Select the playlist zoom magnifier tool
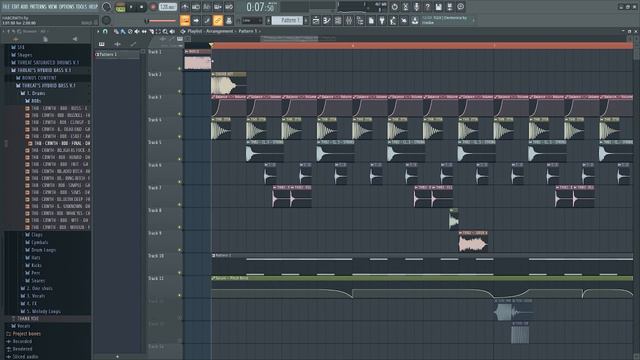The height and width of the screenshot is (360, 640). click(x=165, y=31)
